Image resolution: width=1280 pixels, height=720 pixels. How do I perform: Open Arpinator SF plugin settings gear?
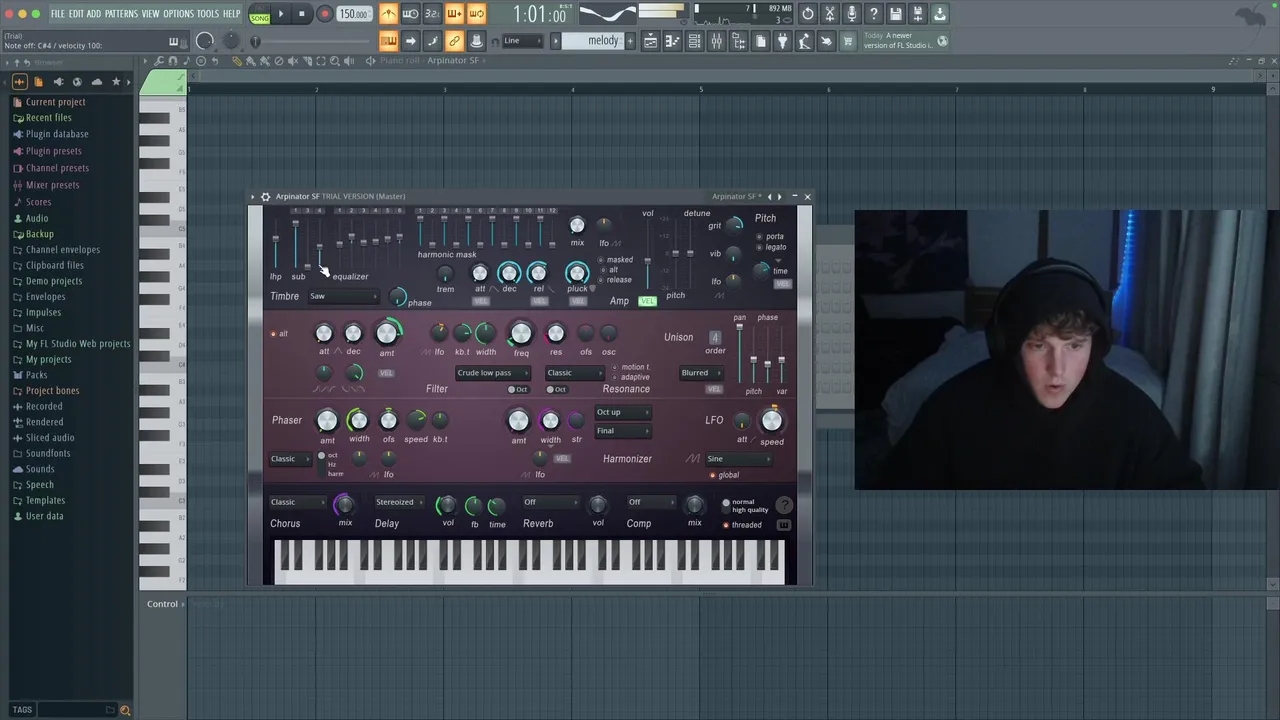(265, 197)
